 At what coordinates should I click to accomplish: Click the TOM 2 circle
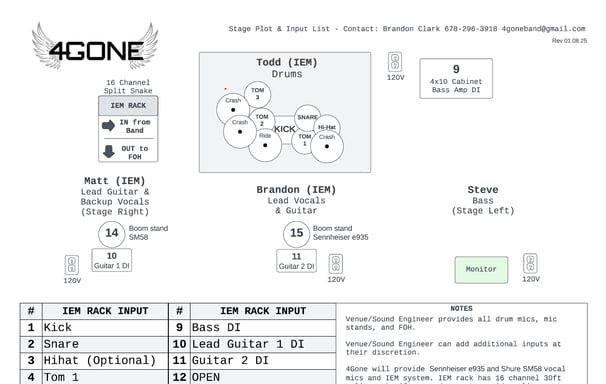pyautogui.click(x=262, y=120)
